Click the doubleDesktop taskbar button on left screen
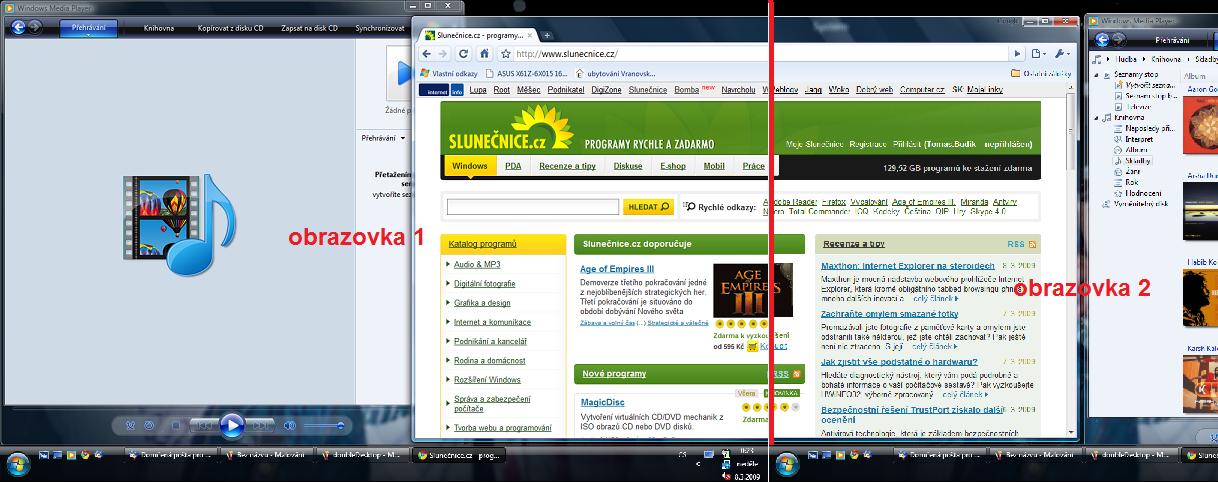The image size is (1218, 482). pyautogui.click(x=363, y=455)
